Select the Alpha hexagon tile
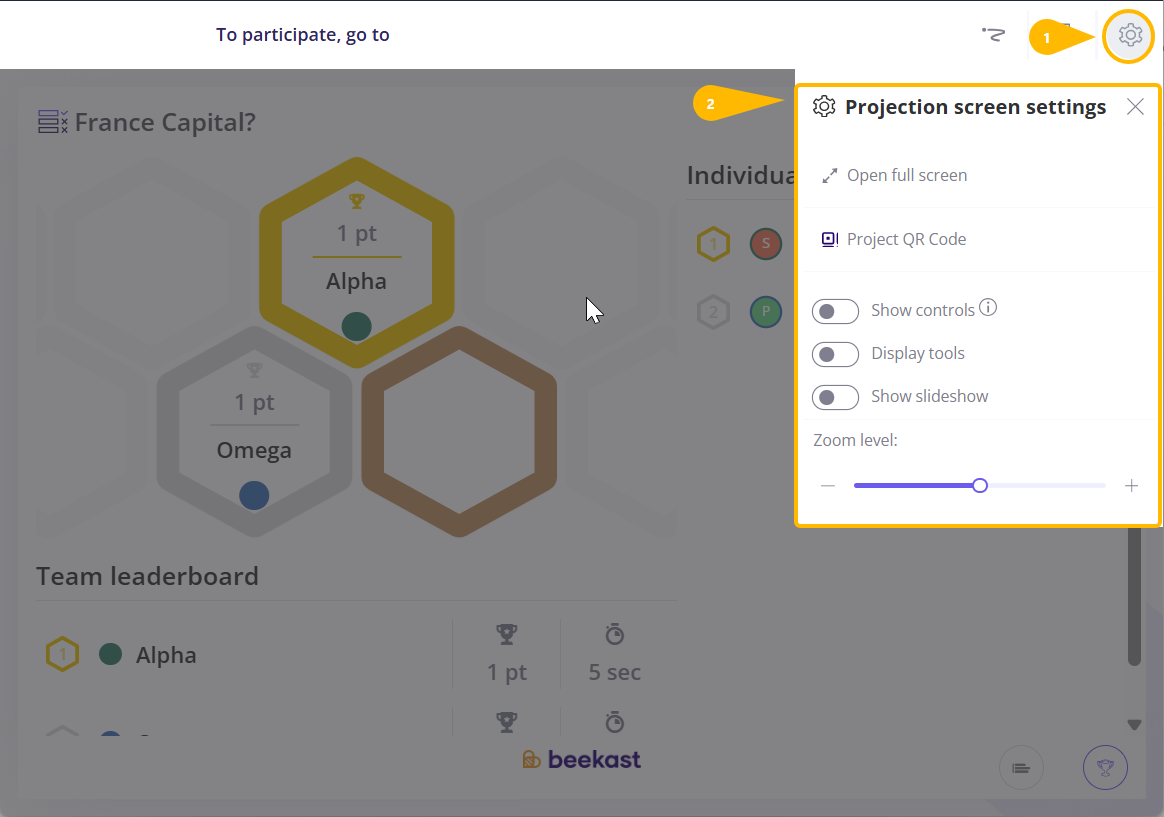The width and height of the screenshot is (1164, 817). point(356,262)
